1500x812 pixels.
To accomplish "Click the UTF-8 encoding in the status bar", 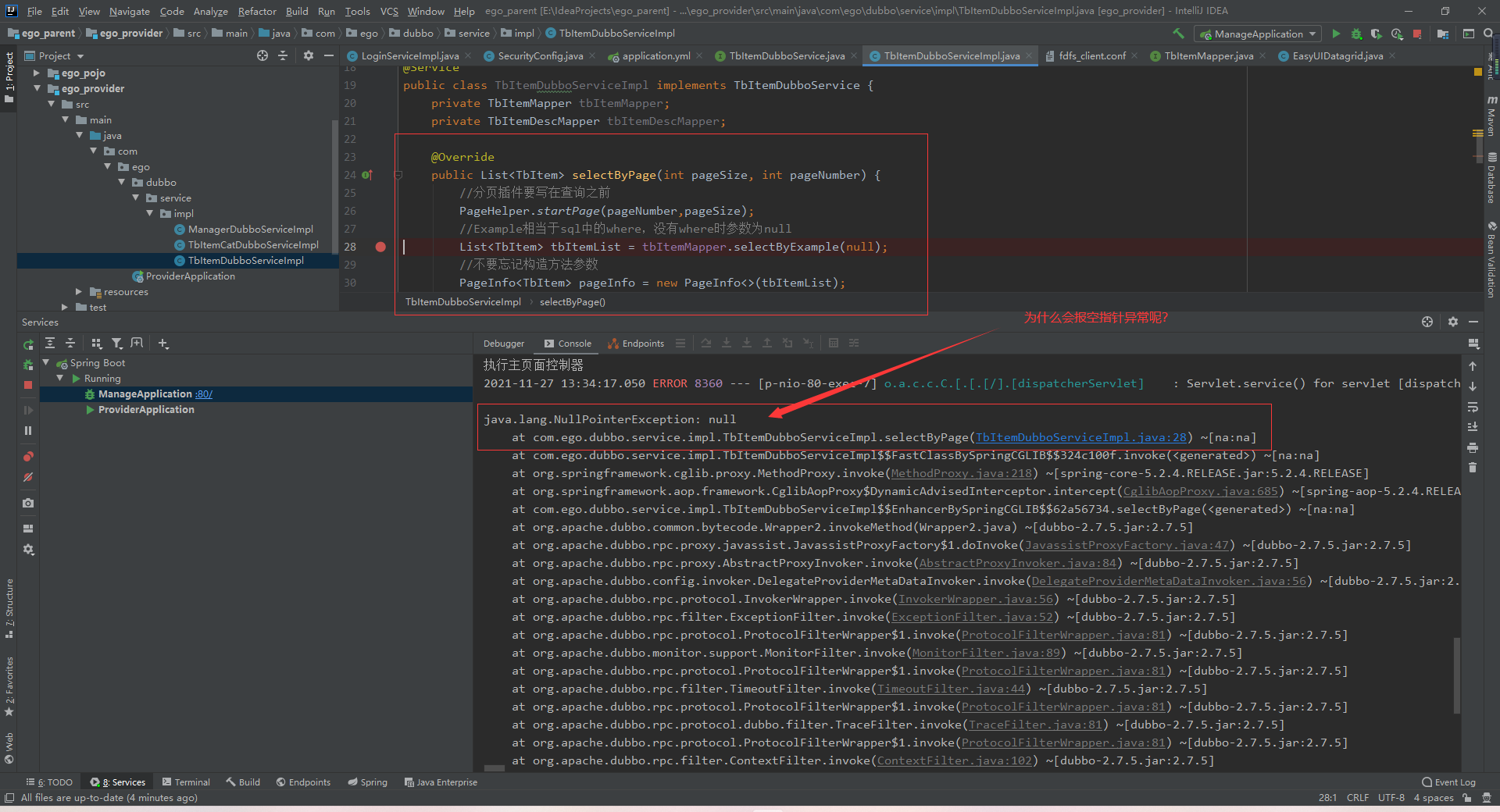I will pyautogui.click(x=1391, y=798).
